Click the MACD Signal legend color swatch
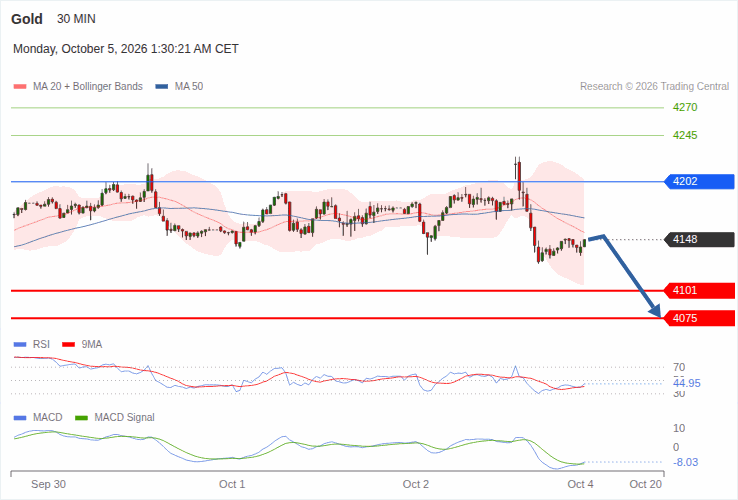The image size is (738, 500). (81, 418)
